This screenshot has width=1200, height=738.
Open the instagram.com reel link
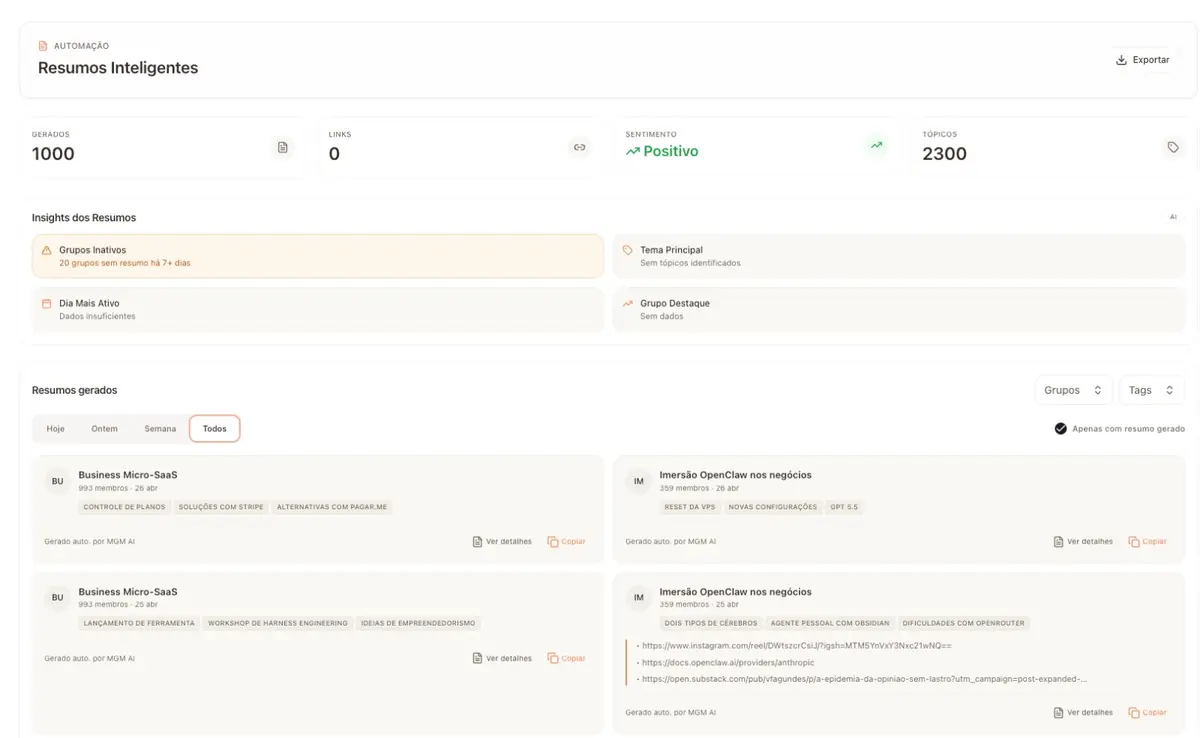tap(797, 646)
